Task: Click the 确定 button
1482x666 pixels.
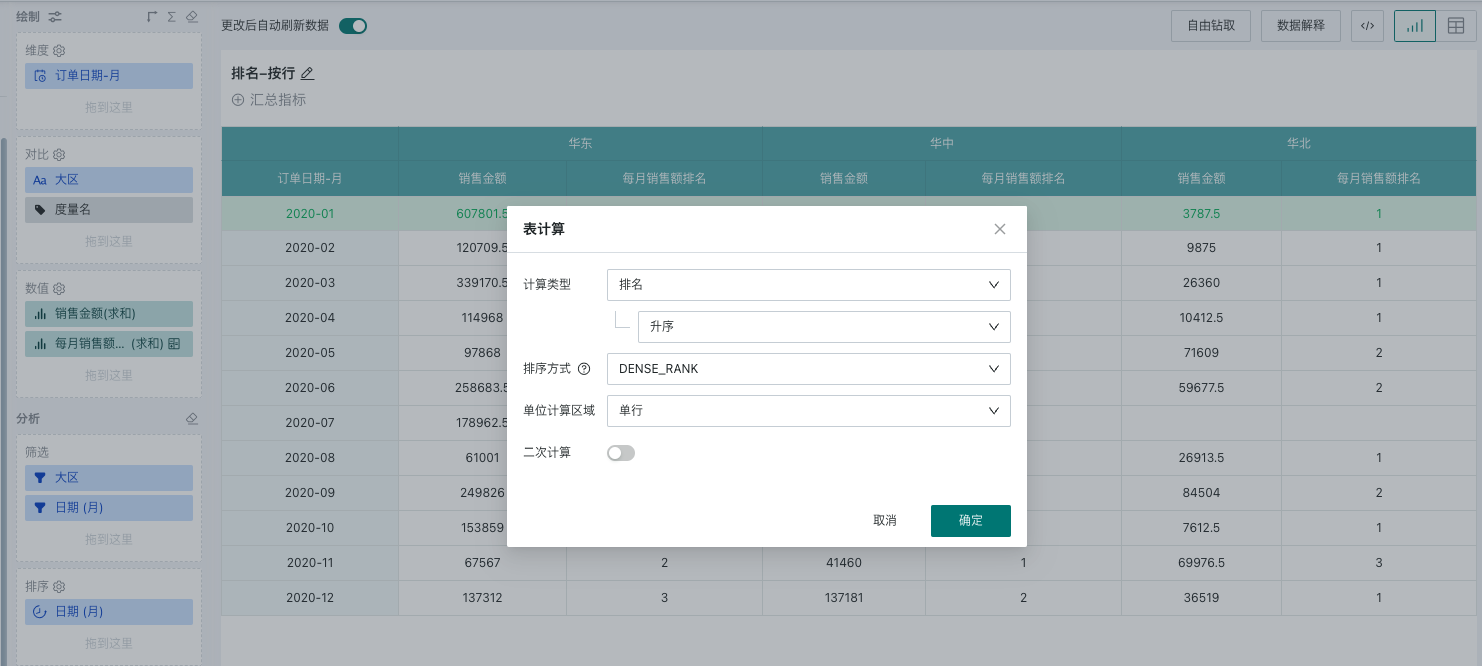Action: (x=970, y=521)
